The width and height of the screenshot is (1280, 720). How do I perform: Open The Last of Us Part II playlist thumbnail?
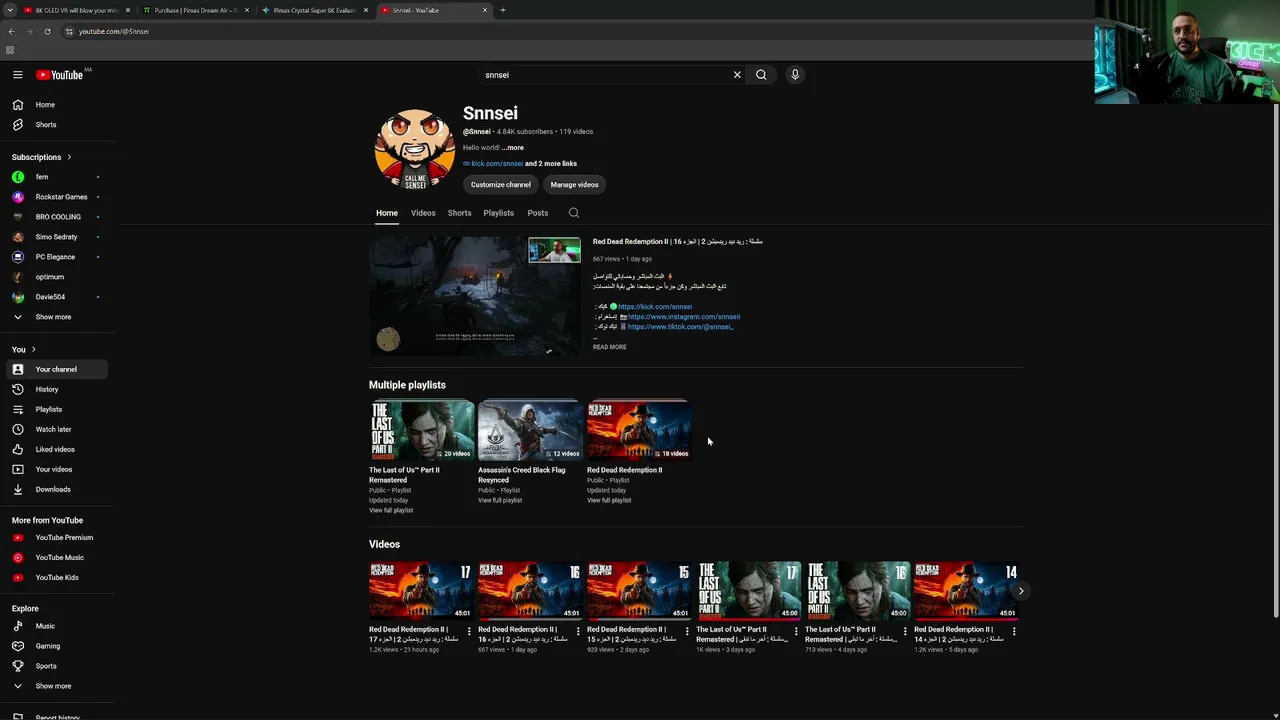421,430
